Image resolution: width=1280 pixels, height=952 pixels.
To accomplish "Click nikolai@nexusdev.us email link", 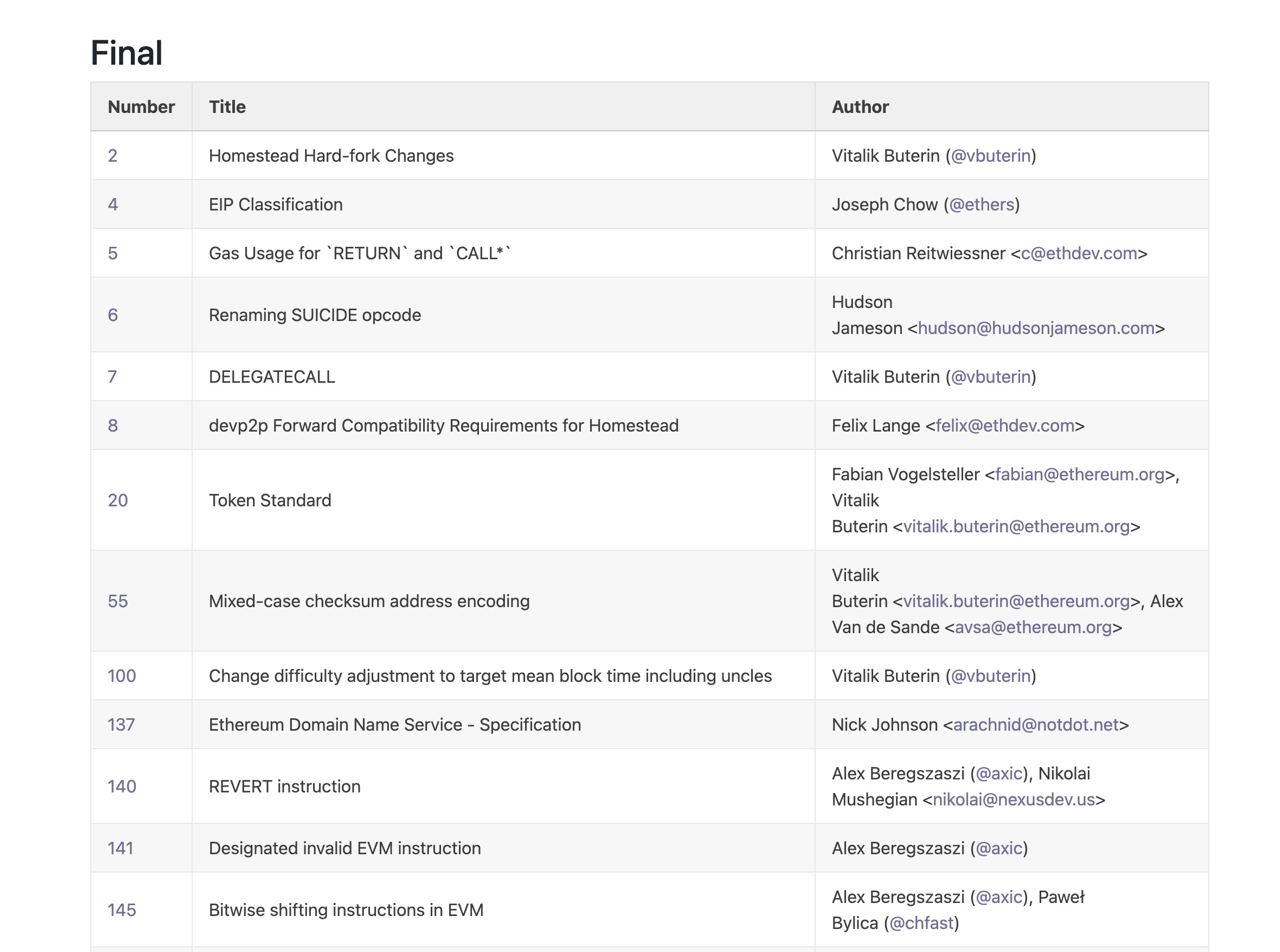I will pos(1013,800).
